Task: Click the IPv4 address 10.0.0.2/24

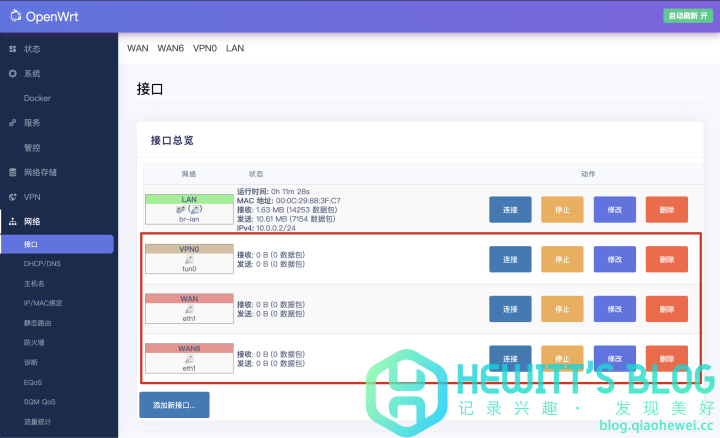Action: [276, 228]
